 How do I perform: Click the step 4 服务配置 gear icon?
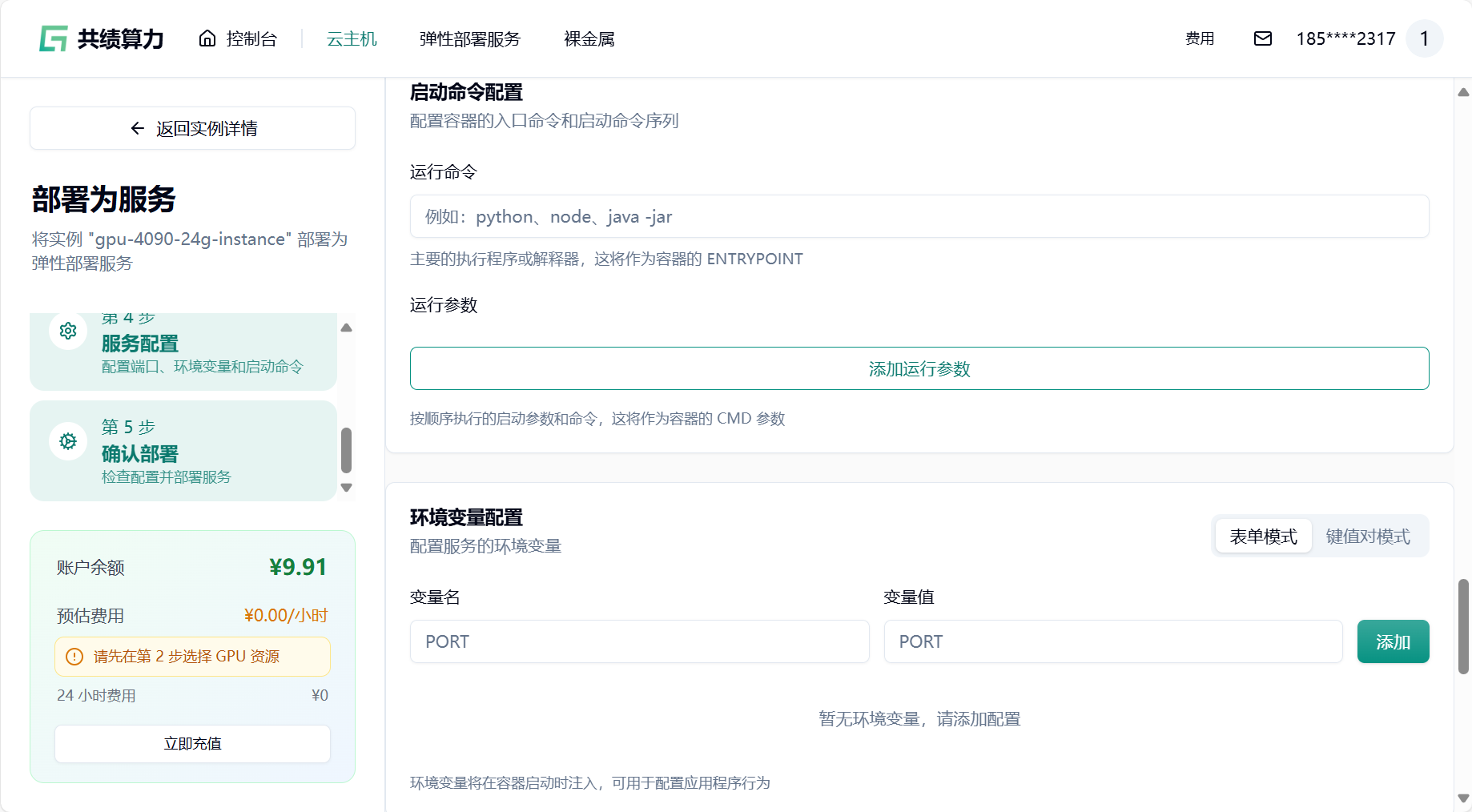[68, 331]
